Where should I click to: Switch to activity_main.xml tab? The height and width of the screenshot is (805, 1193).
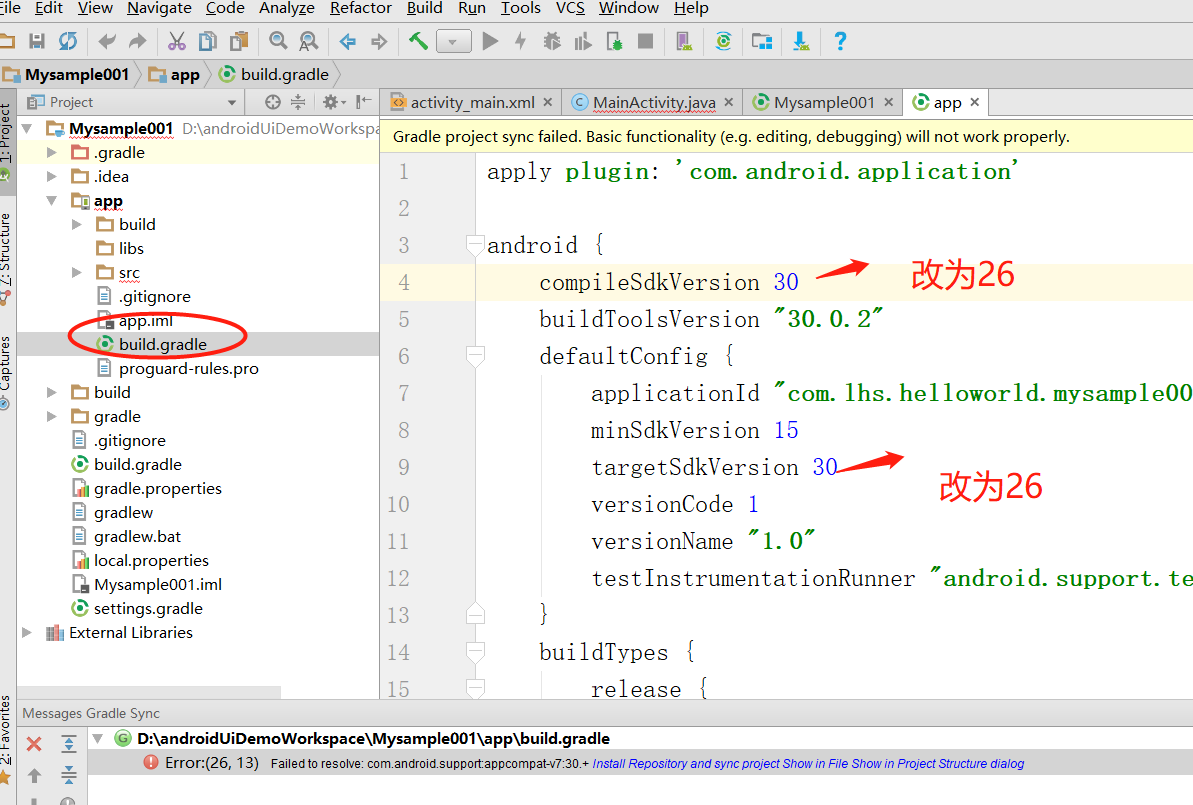[472, 102]
